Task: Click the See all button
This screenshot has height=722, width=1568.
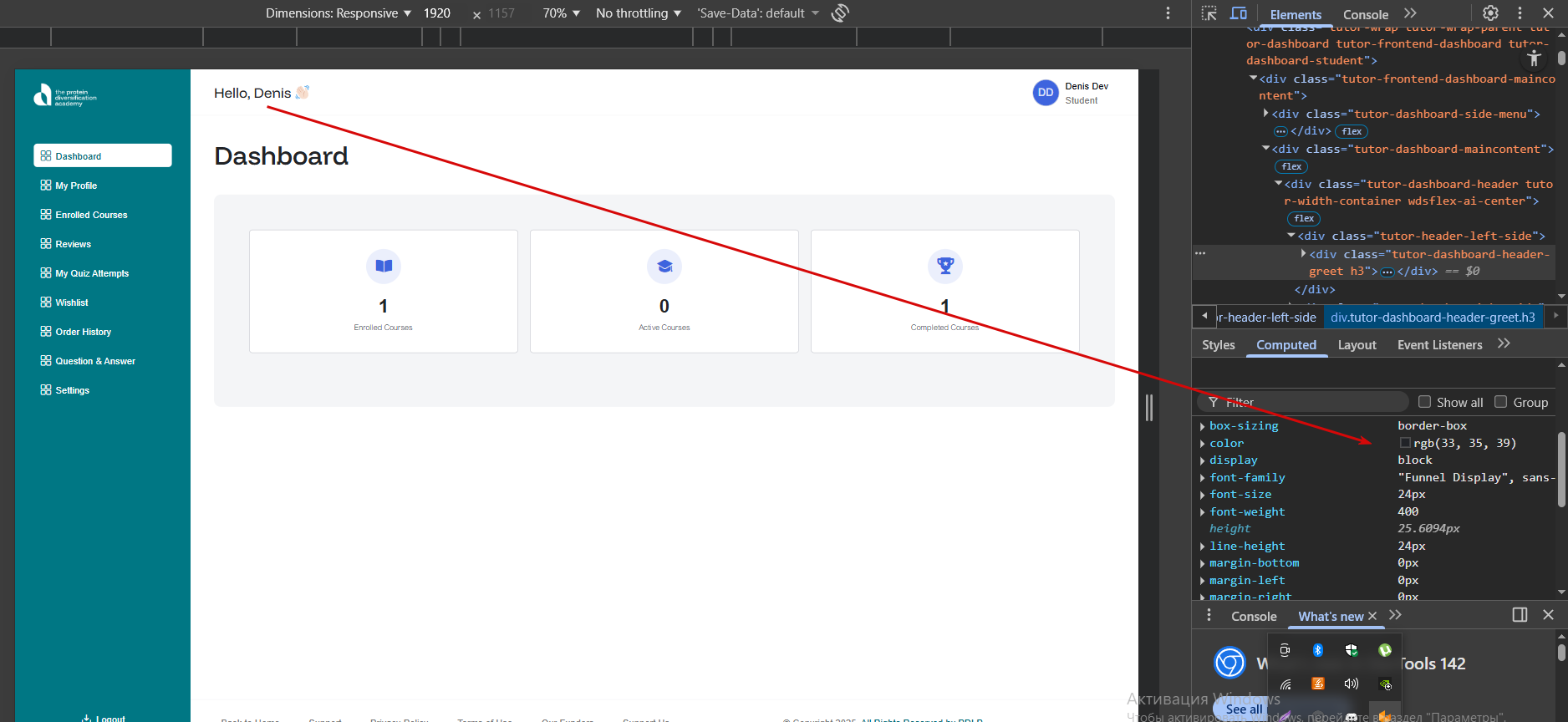Action: coord(1243,709)
